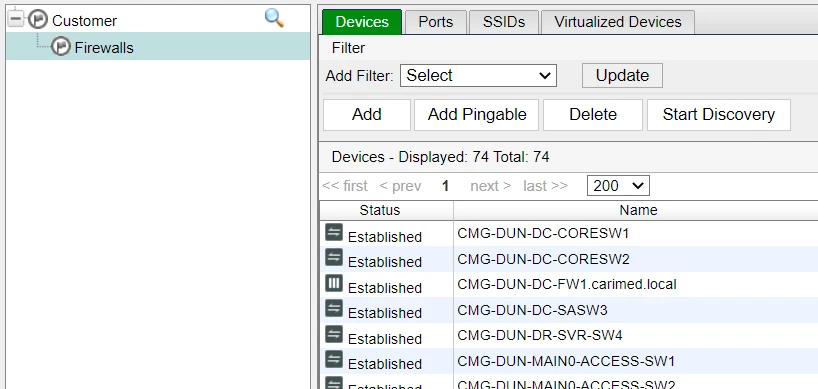Click the Add Pingable button
Viewport: 818px width, 389px height.
pyautogui.click(x=477, y=115)
